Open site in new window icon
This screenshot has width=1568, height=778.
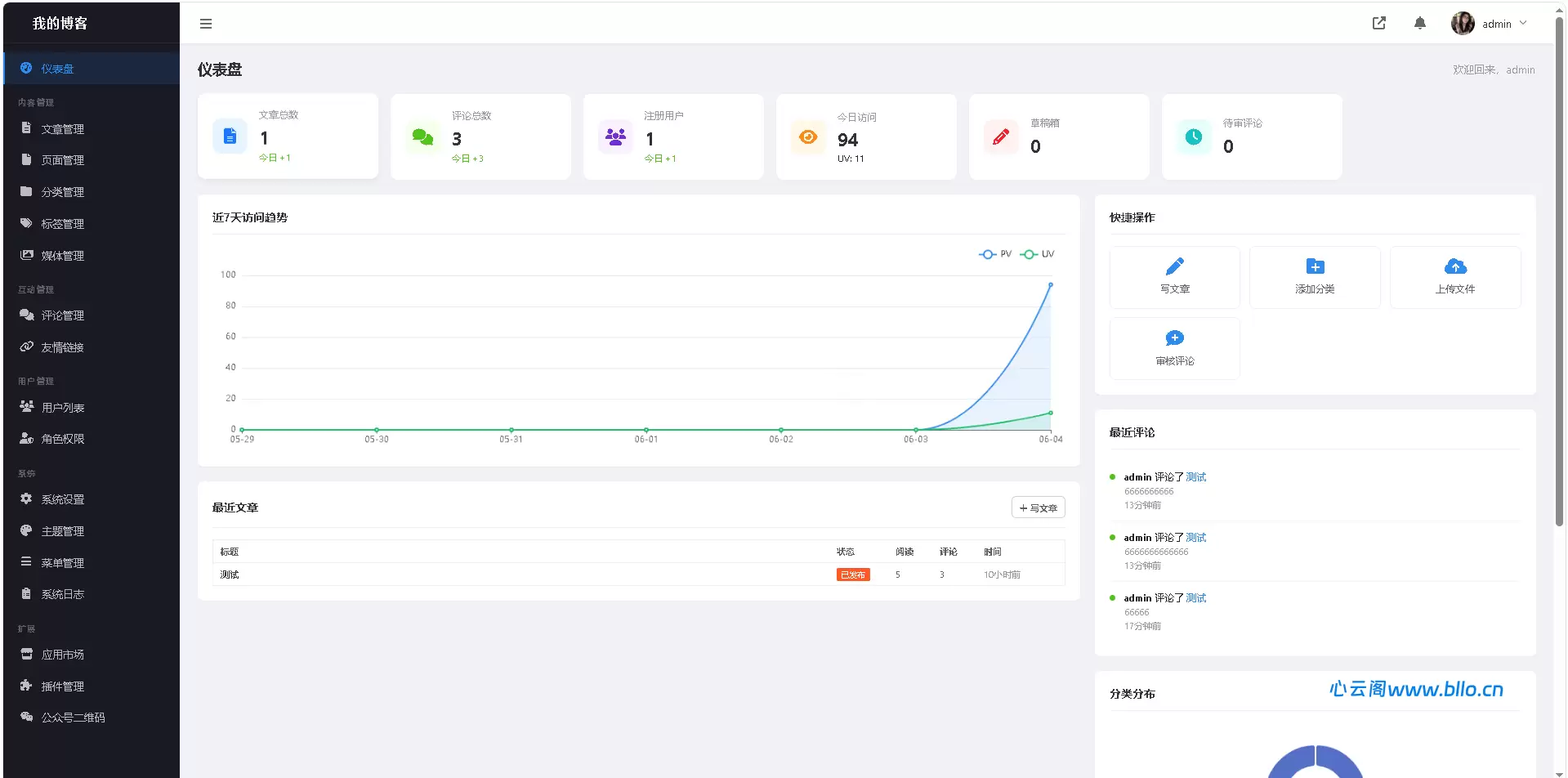click(x=1379, y=24)
